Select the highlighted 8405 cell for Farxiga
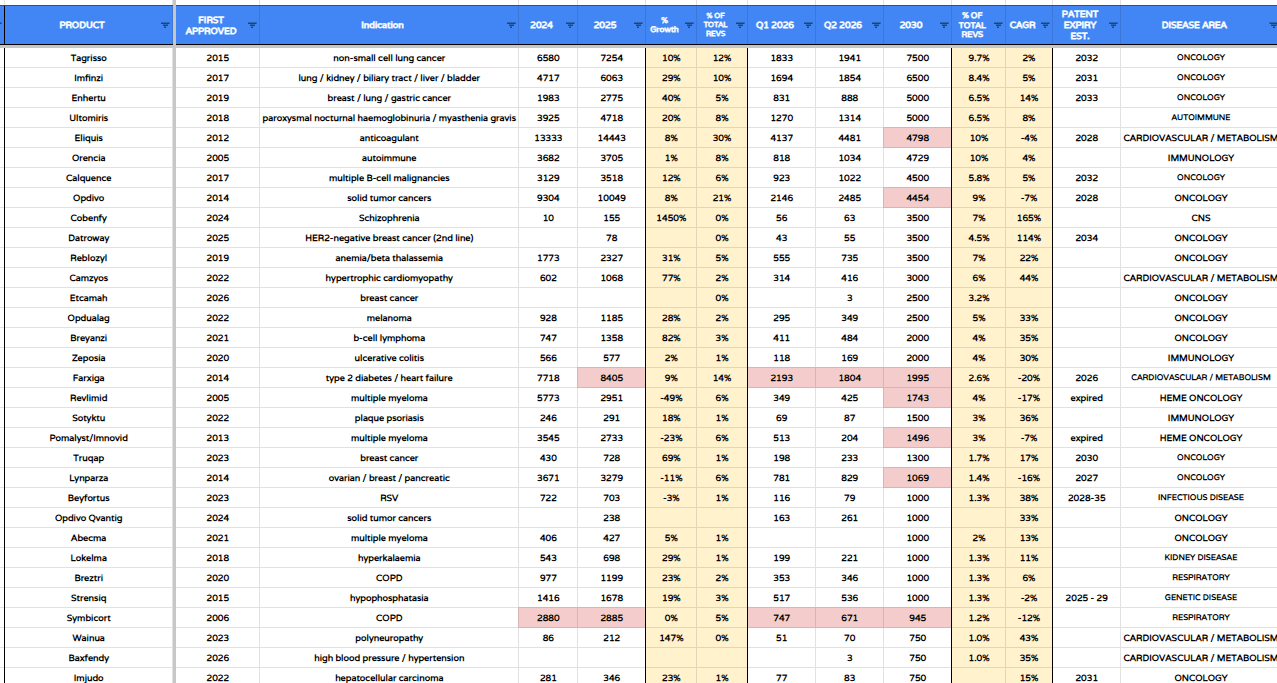 612,378
